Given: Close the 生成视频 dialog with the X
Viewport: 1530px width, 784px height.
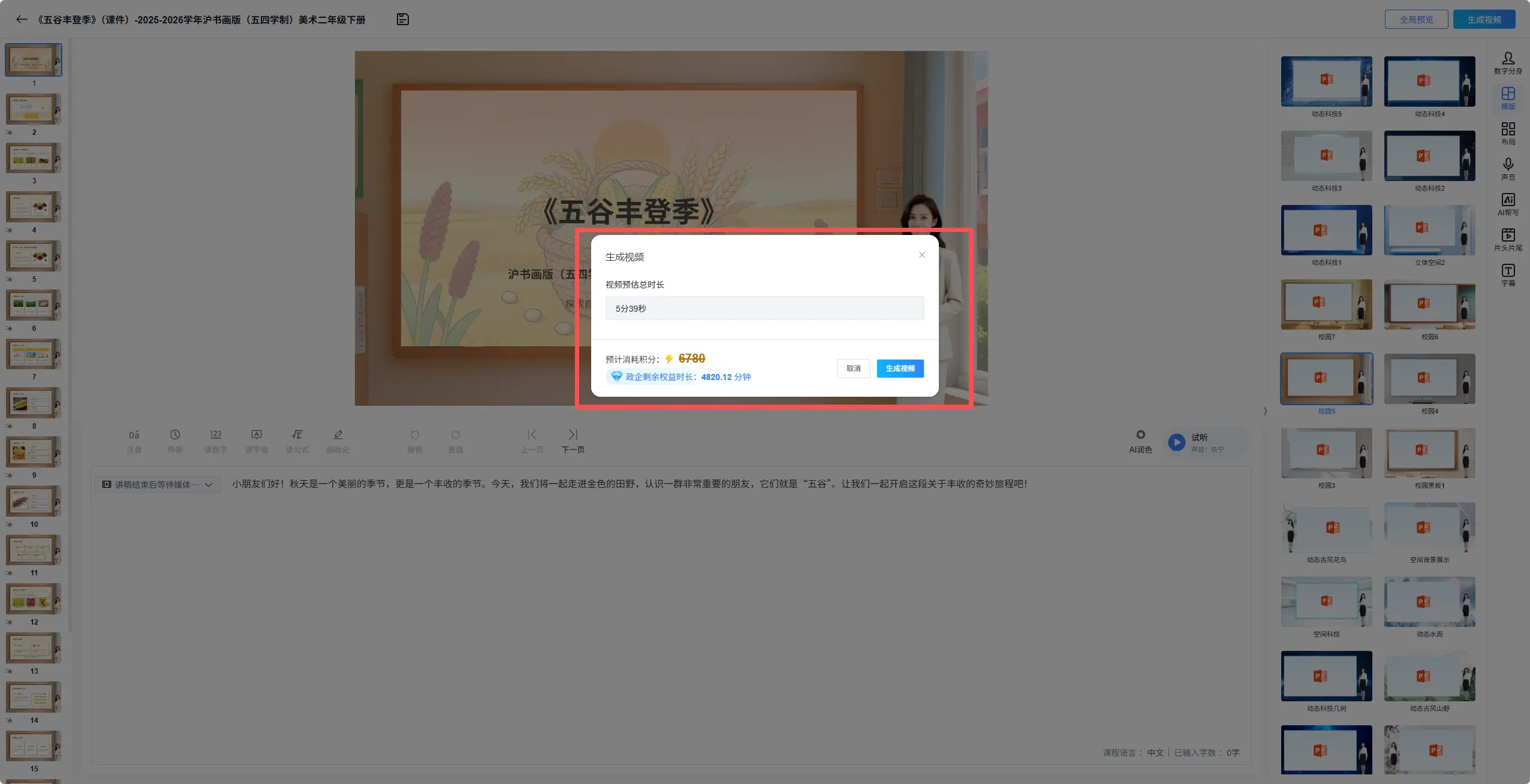Looking at the screenshot, I should (921, 255).
